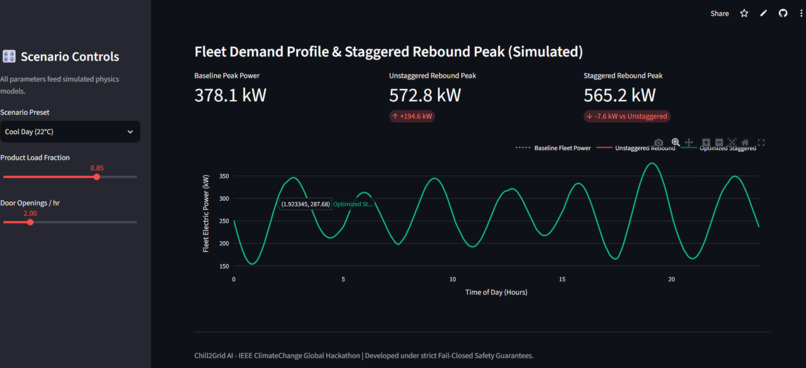Click the 565.2 kW staggered peak value

tap(620, 96)
